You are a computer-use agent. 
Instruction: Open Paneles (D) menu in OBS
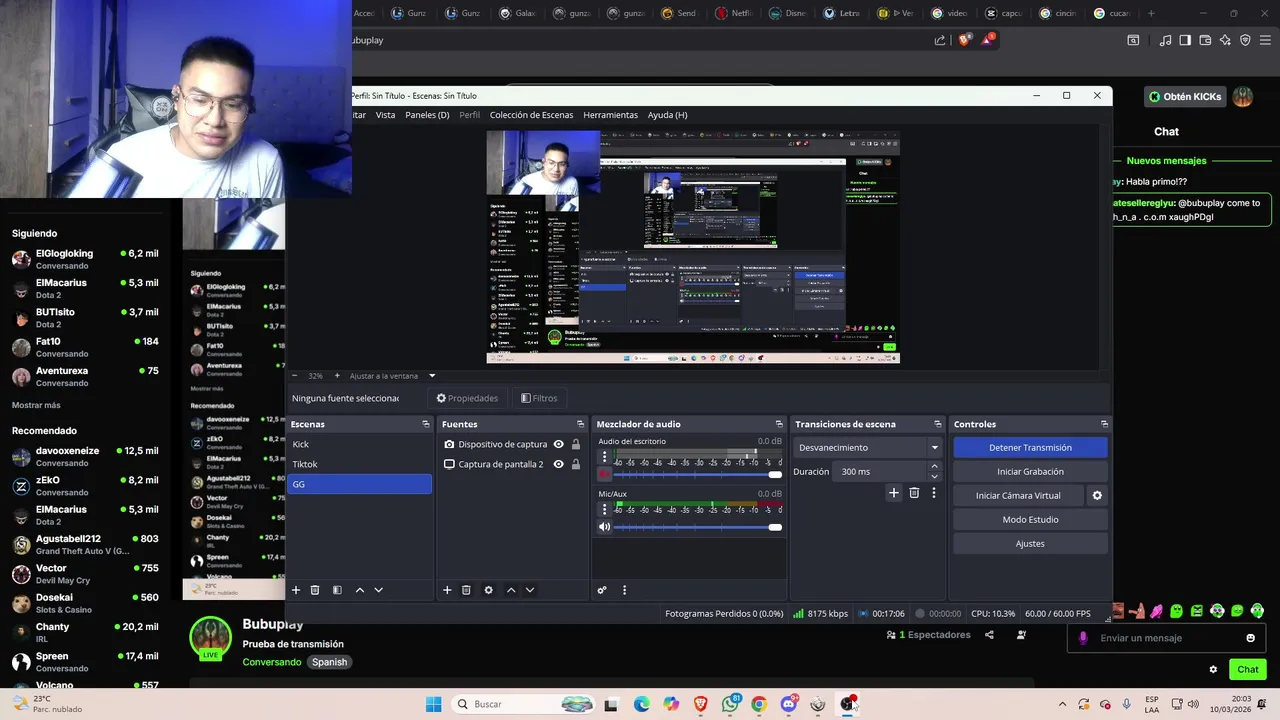pyautogui.click(x=427, y=115)
